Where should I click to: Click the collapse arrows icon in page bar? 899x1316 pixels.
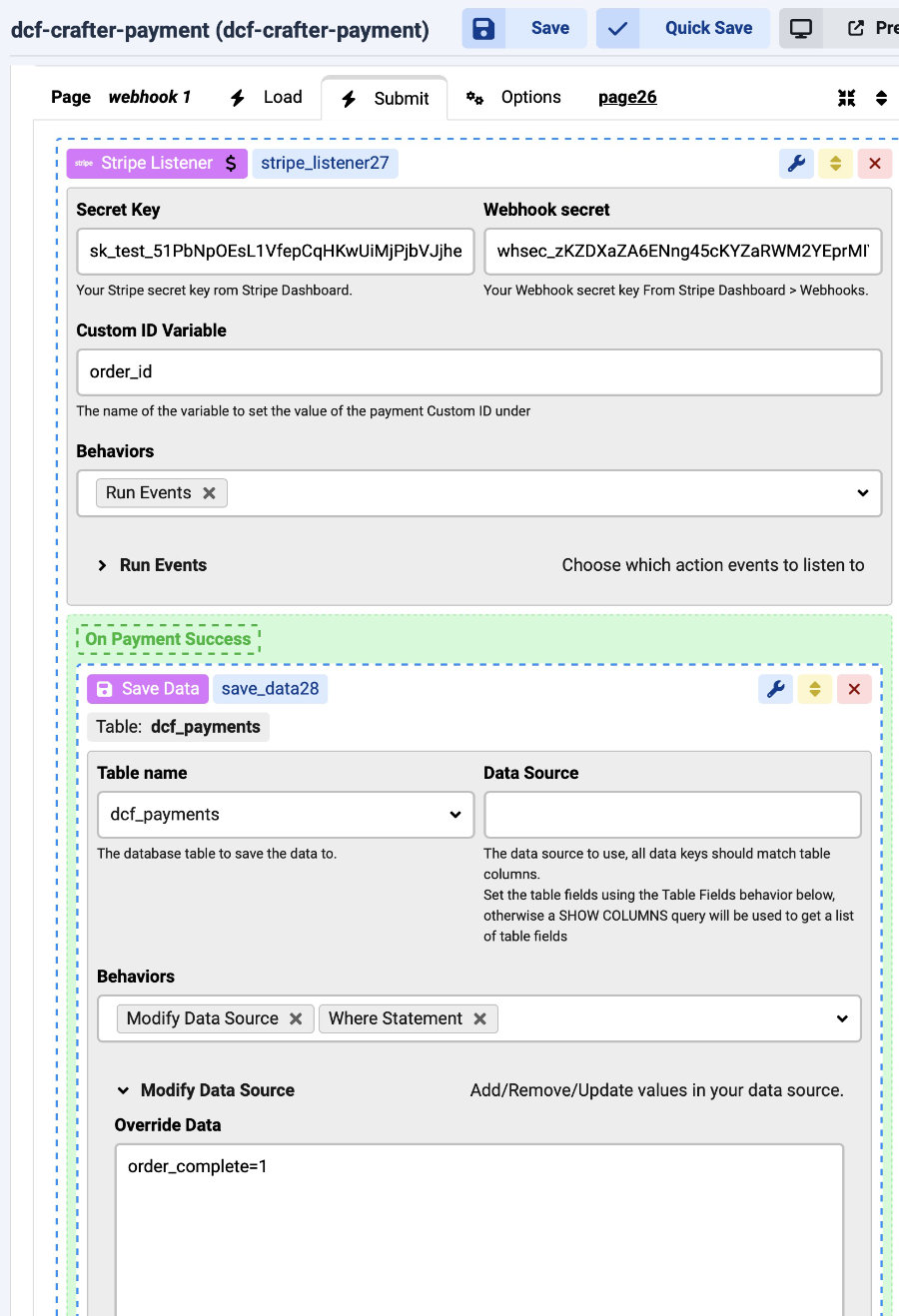(x=846, y=98)
